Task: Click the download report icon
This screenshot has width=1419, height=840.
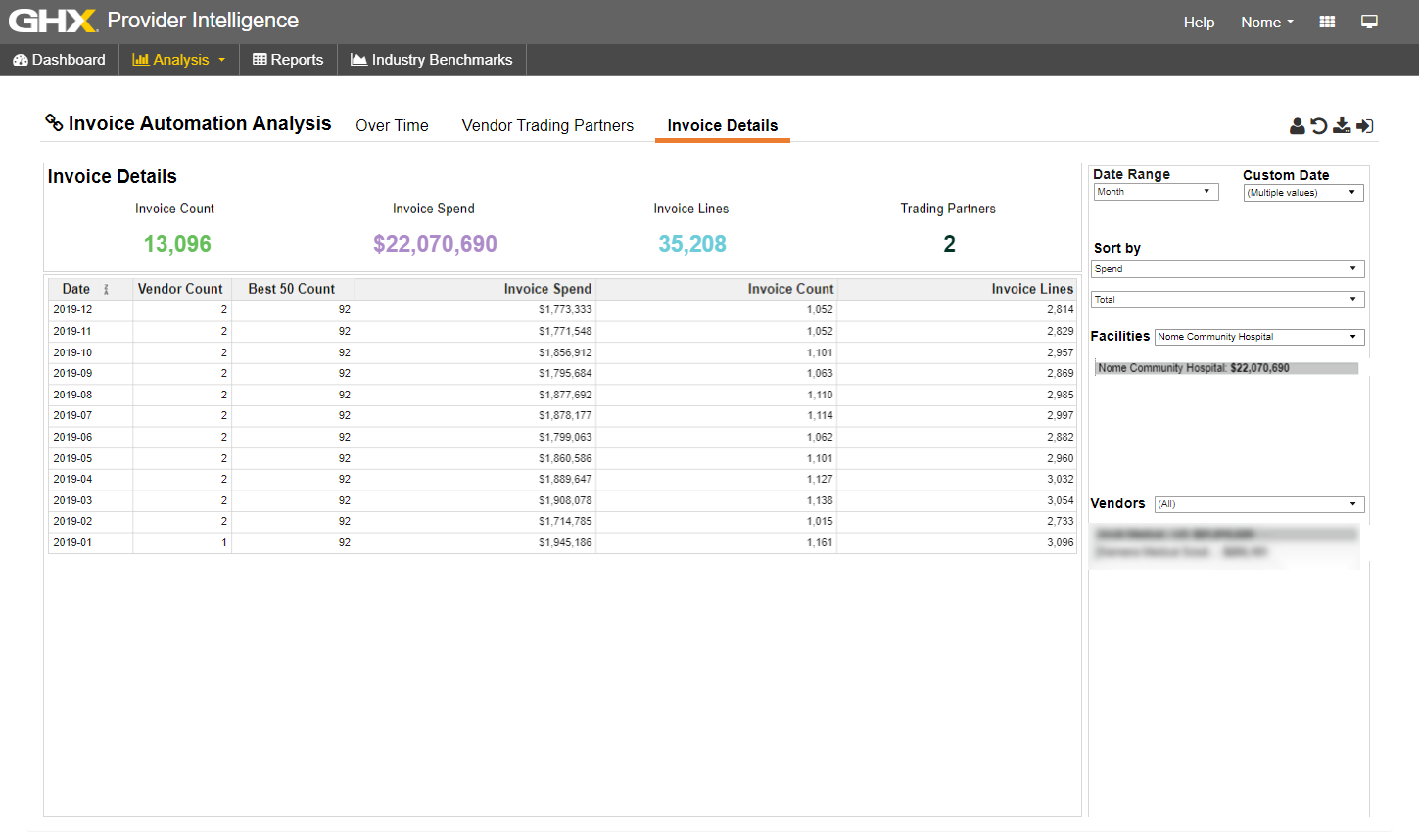Action: pos(1342,125)
